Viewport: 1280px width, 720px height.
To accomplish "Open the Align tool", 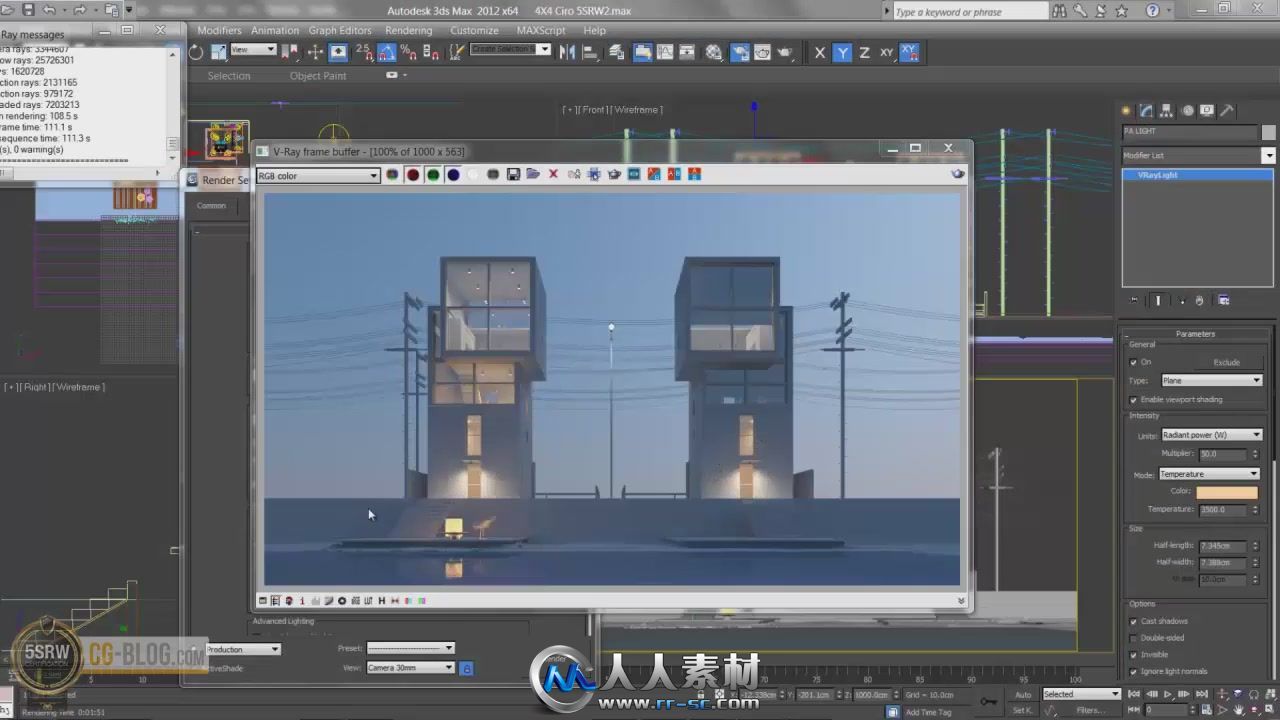I will [590, 52].
